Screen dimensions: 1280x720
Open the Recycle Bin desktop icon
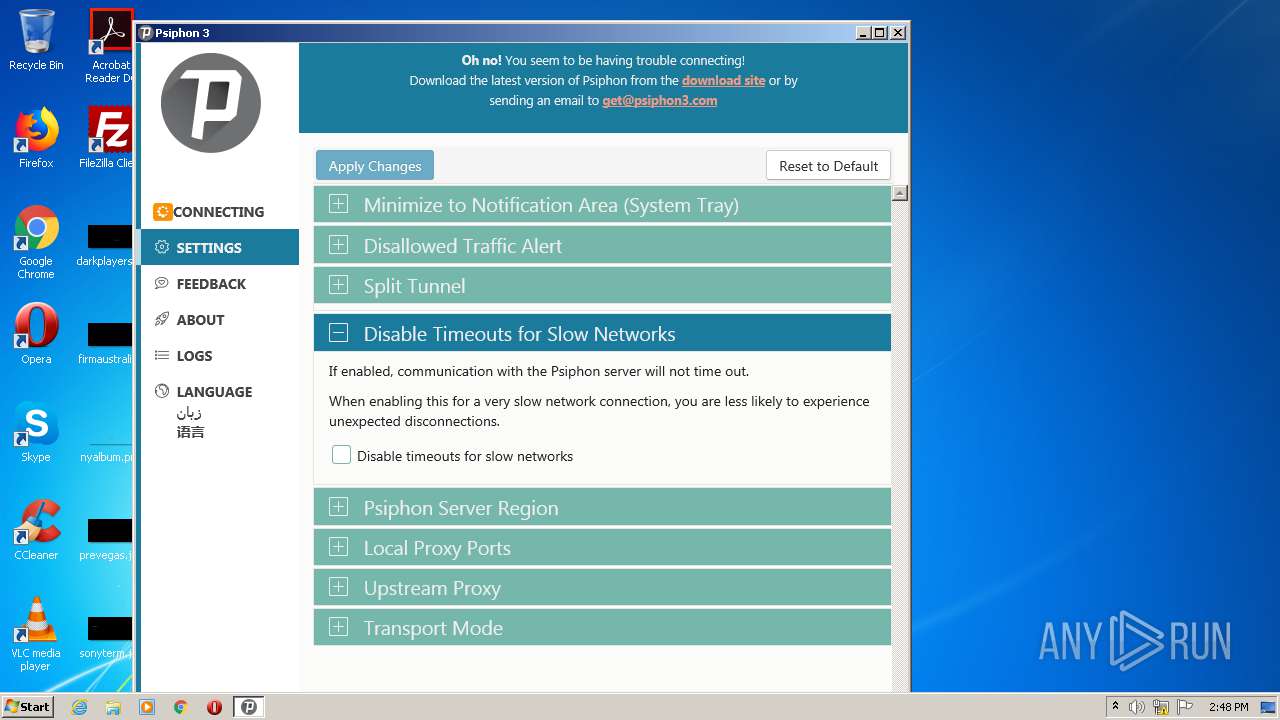(36, 40)
